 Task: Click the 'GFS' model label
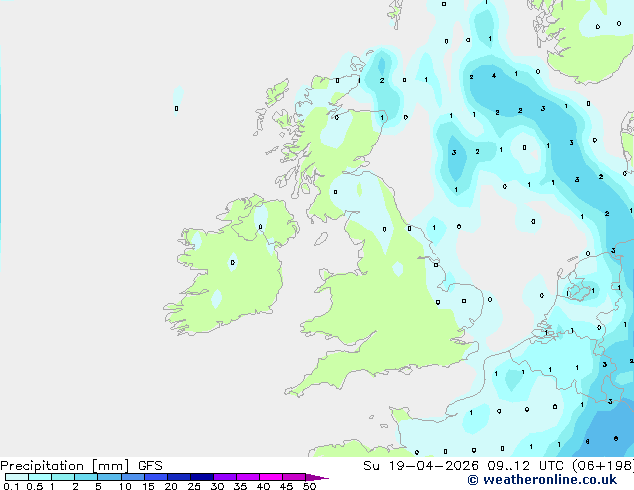tap(150, 466)
